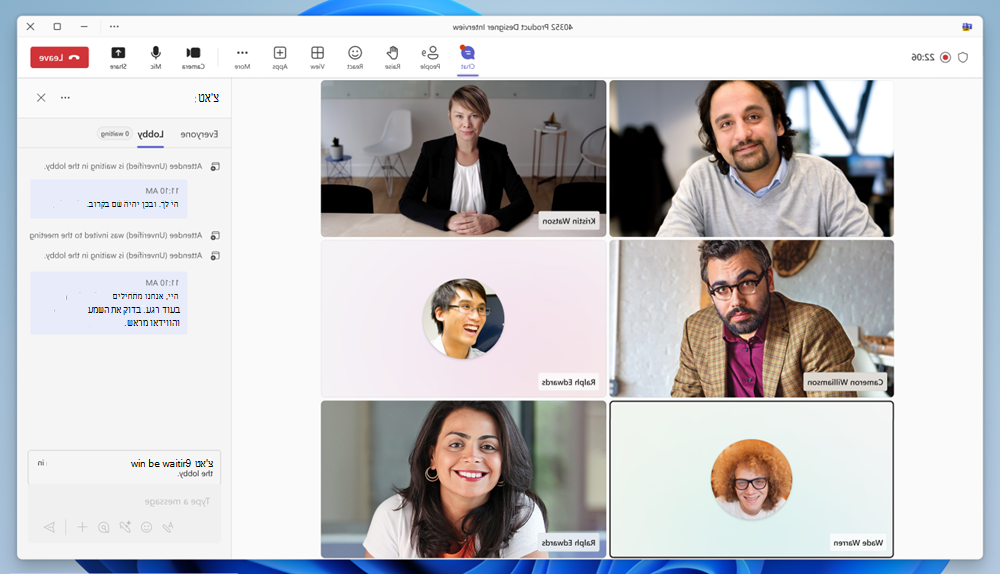Viewport: 1000px width, 574px height.
Task: Change layout using View icon
Action: pos(318,57)
